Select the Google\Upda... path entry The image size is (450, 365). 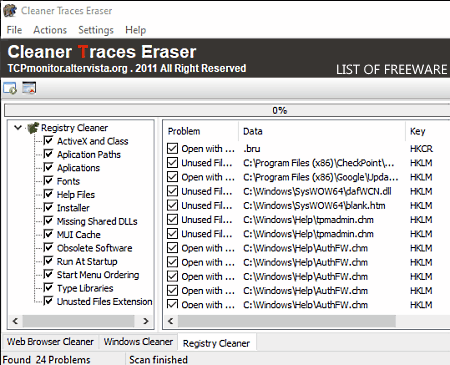tap(321, 177)
